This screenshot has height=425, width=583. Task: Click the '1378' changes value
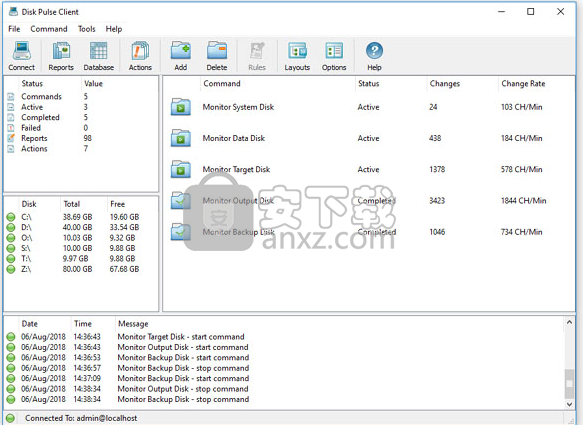click(x=437, y=170)
